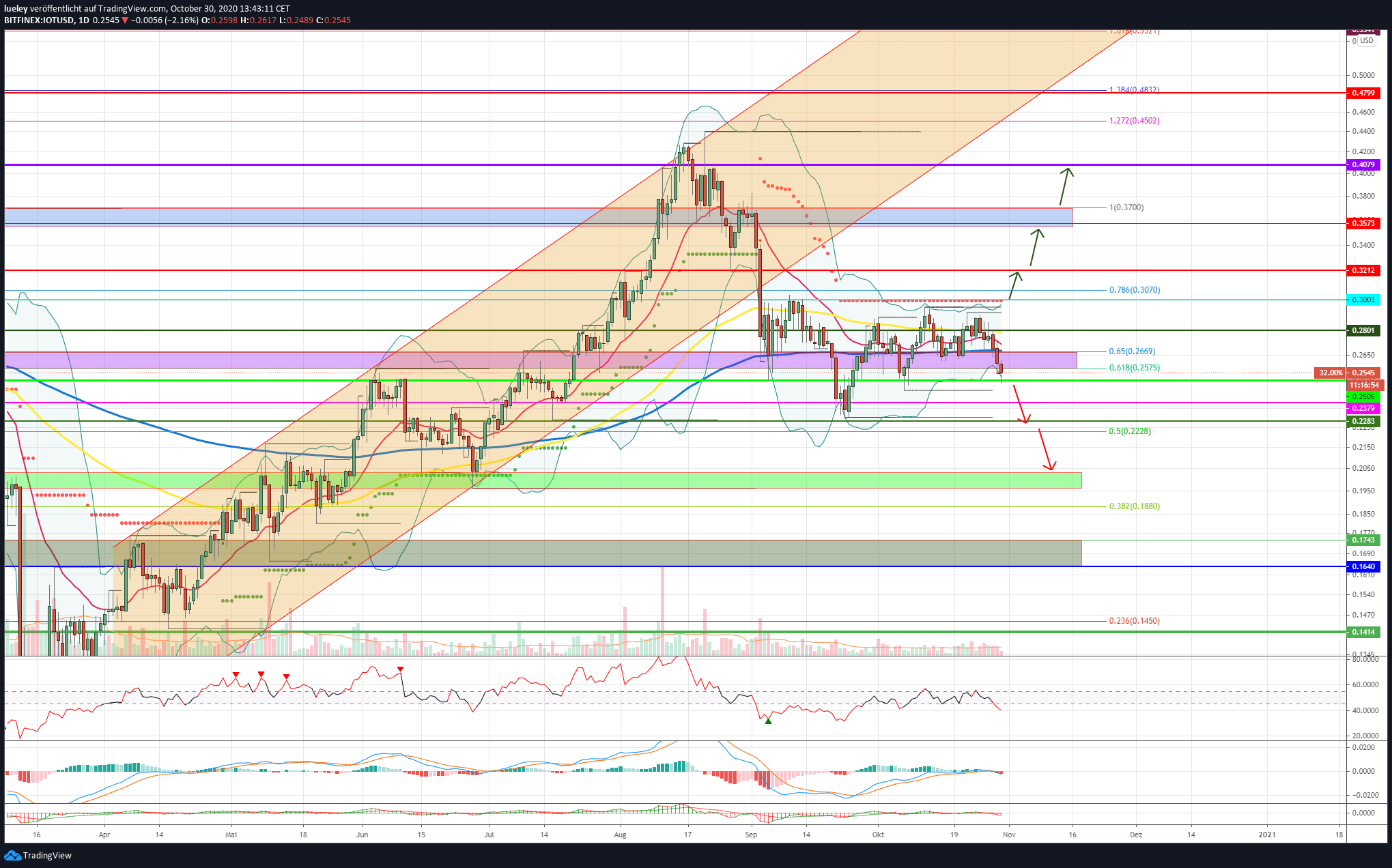1392x868 pixels.
Task: Click the Mai label on time axis
Action: [231, 835]
